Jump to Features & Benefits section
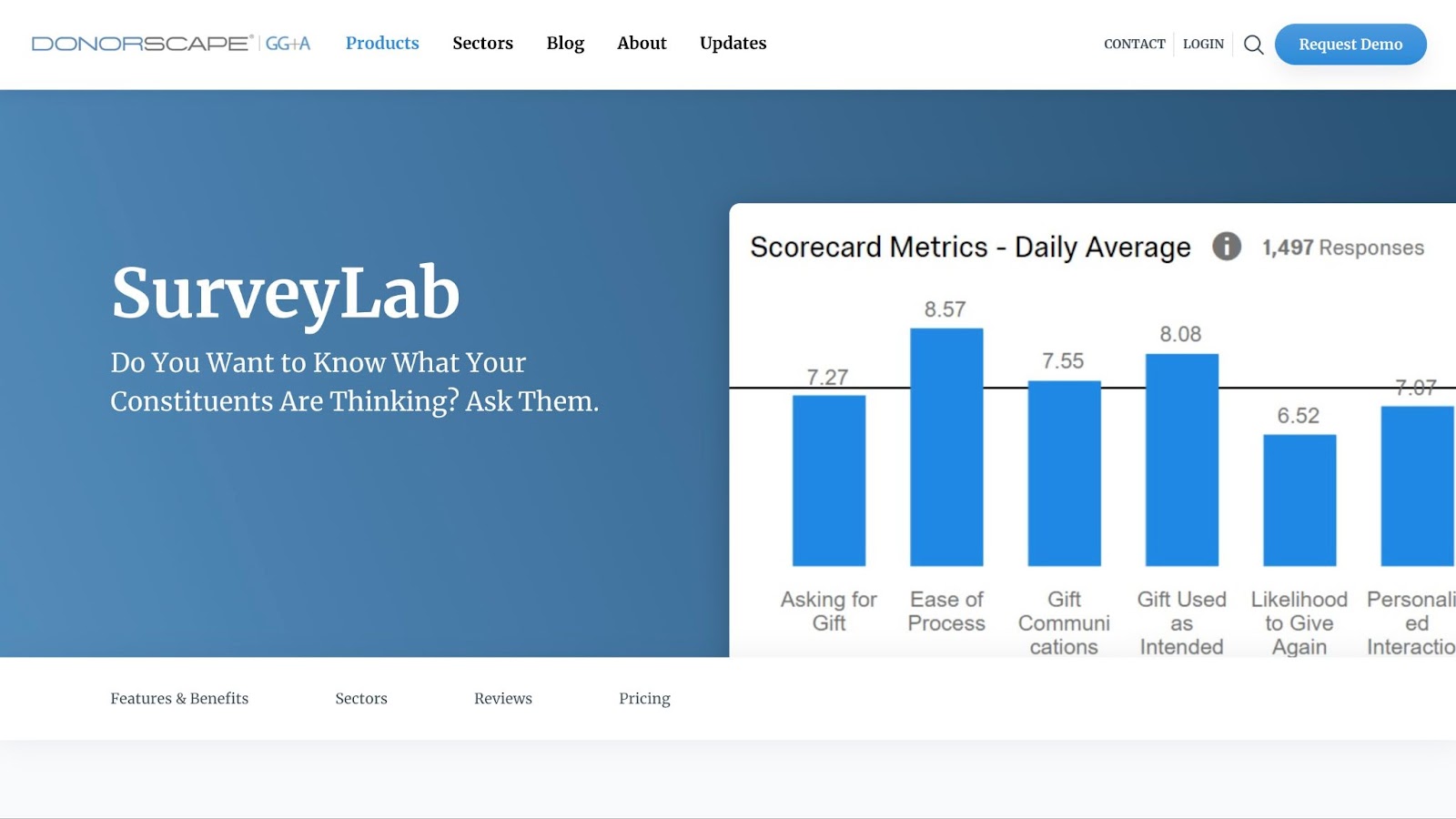 pos(179,698)
